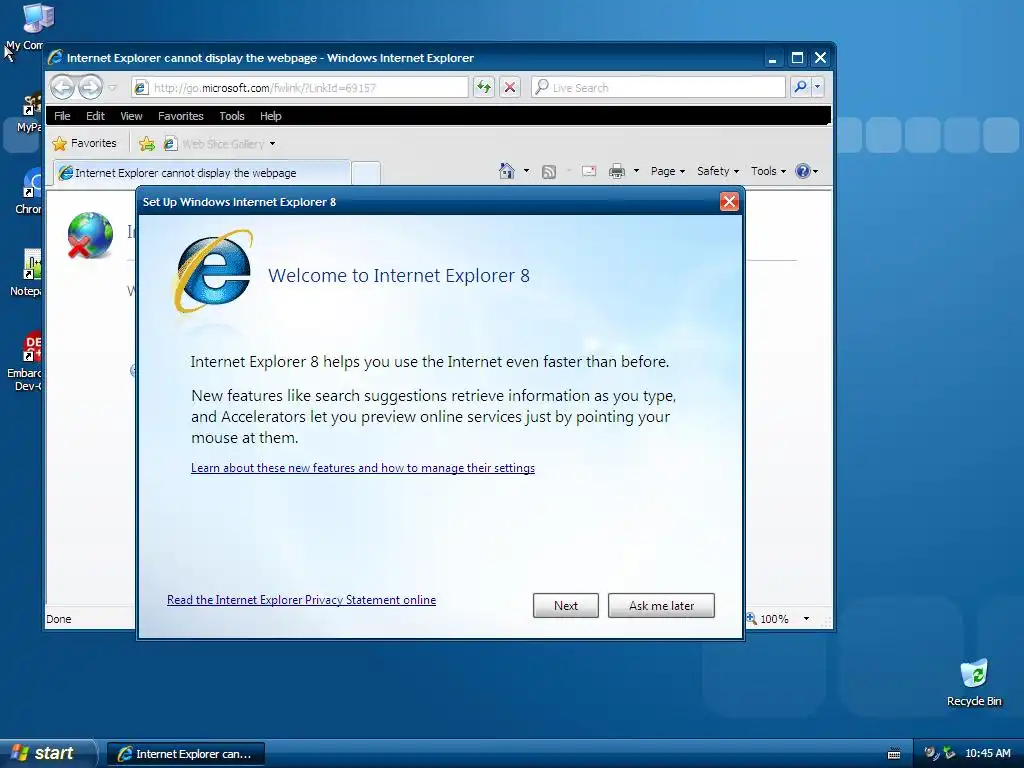Open the Web Slice Gallery item
The width and height of the screenshot is (1024, 768).
(215, 144)
